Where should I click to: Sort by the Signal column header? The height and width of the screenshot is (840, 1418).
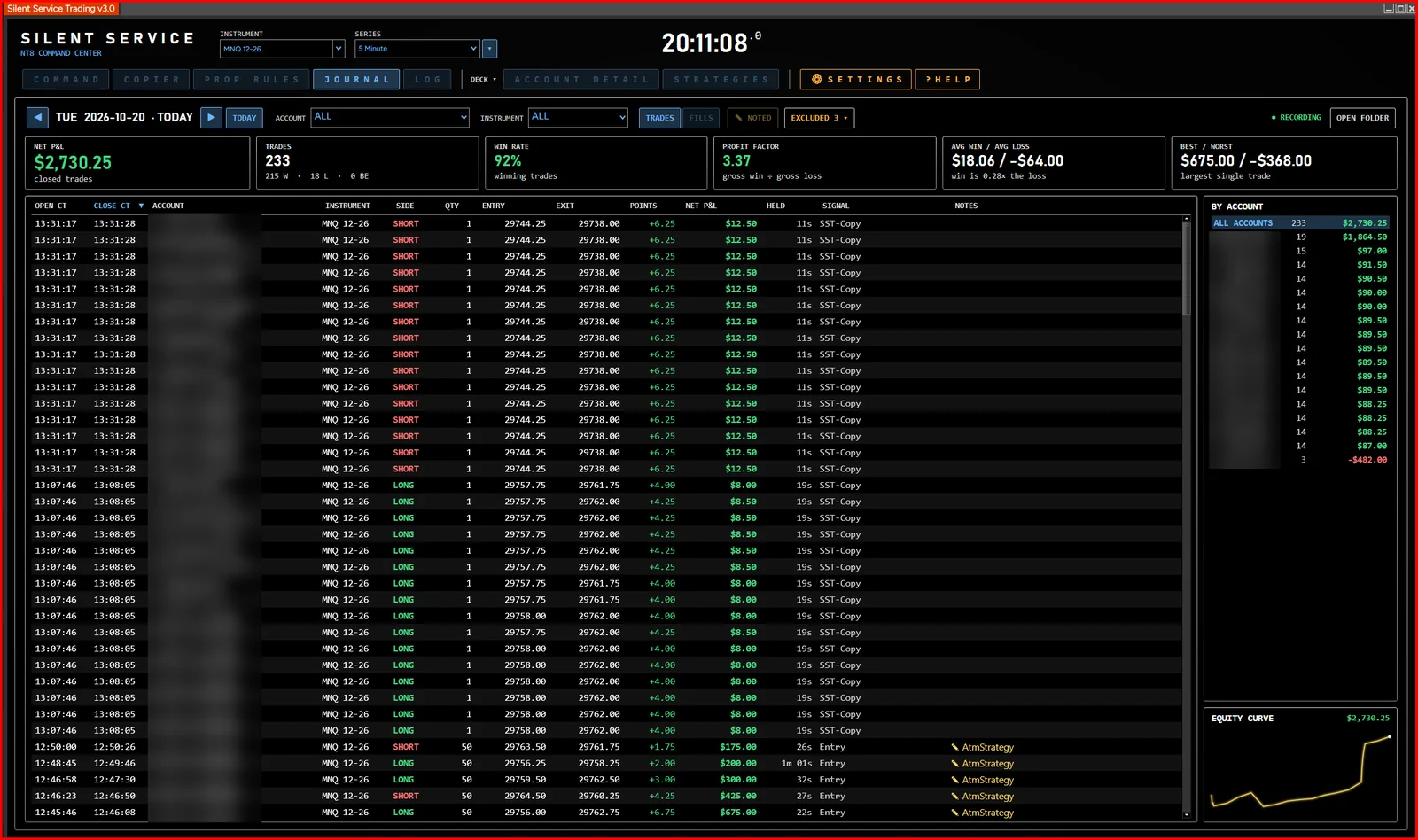(835, 206)
